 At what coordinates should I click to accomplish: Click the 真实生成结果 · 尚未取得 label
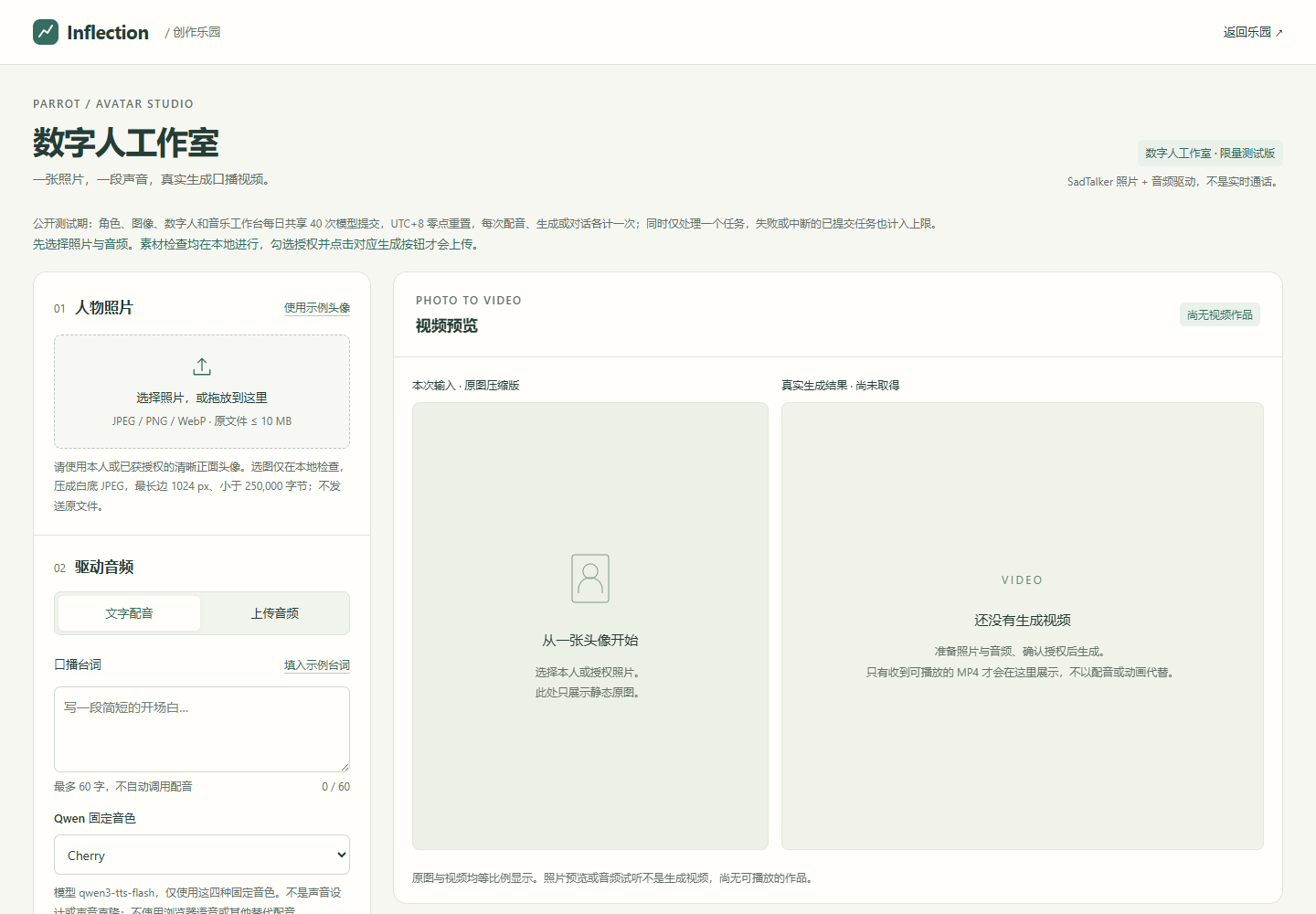point(841,386)
